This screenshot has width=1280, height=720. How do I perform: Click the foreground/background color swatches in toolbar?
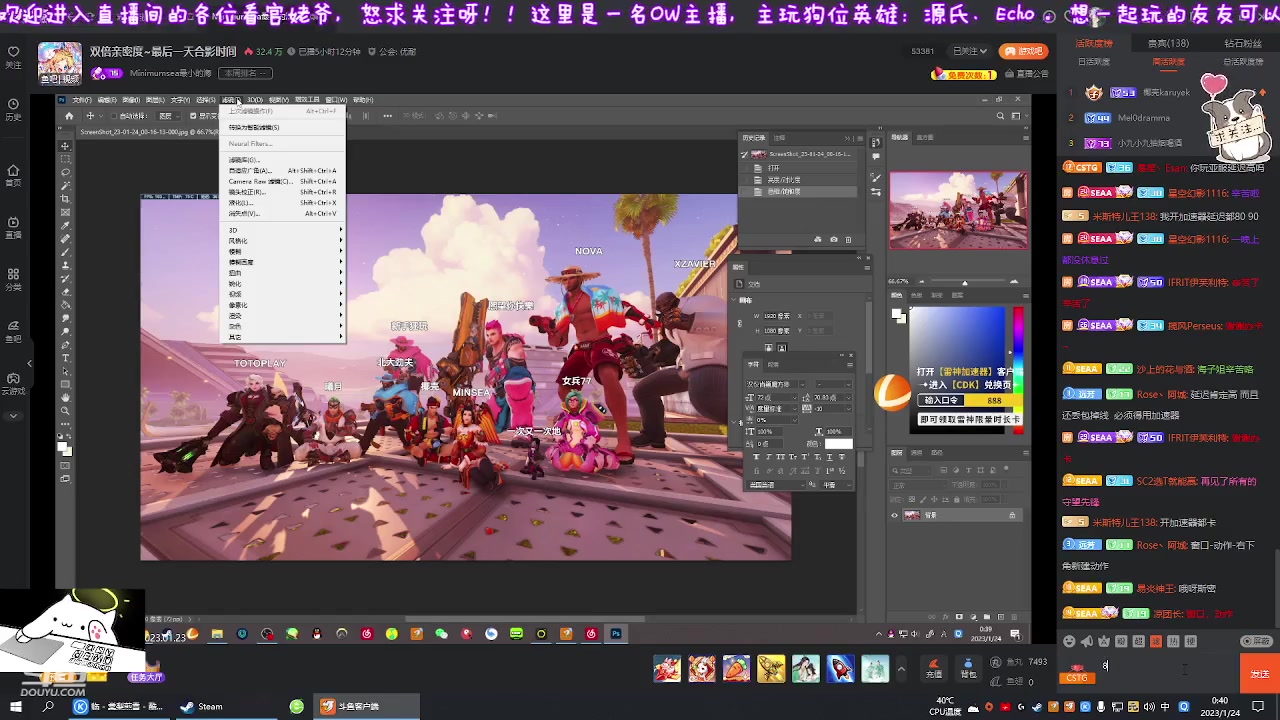pyautogui.click(x=65, y=449)
